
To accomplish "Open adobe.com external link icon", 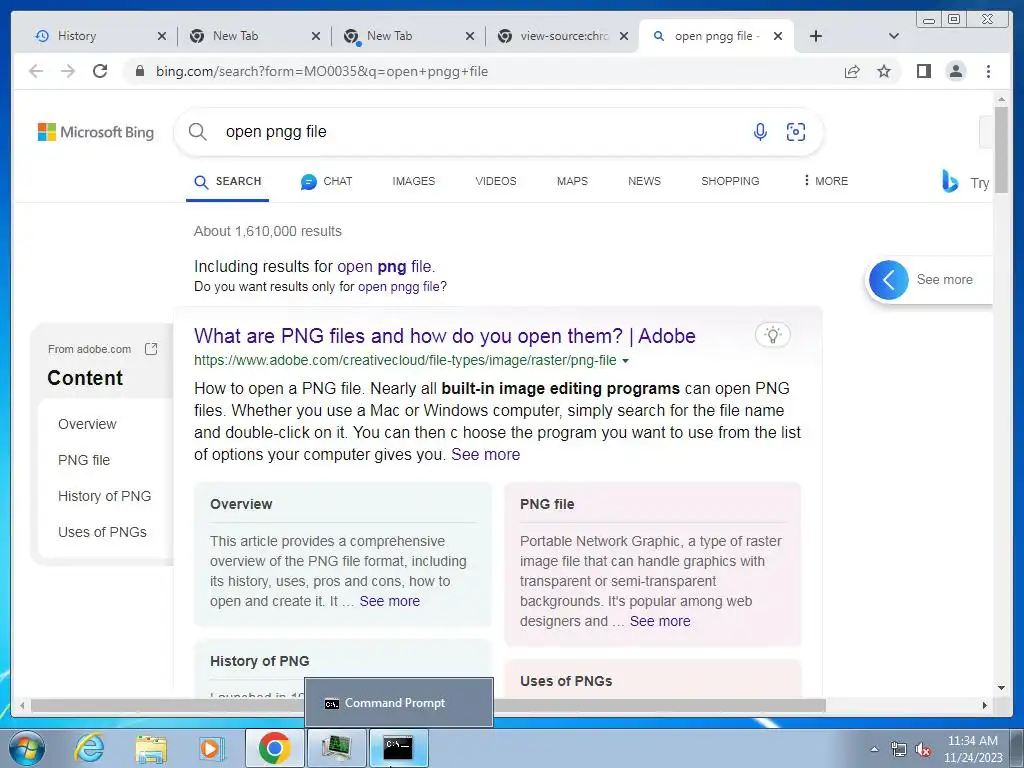I will (x=151, y=349).
